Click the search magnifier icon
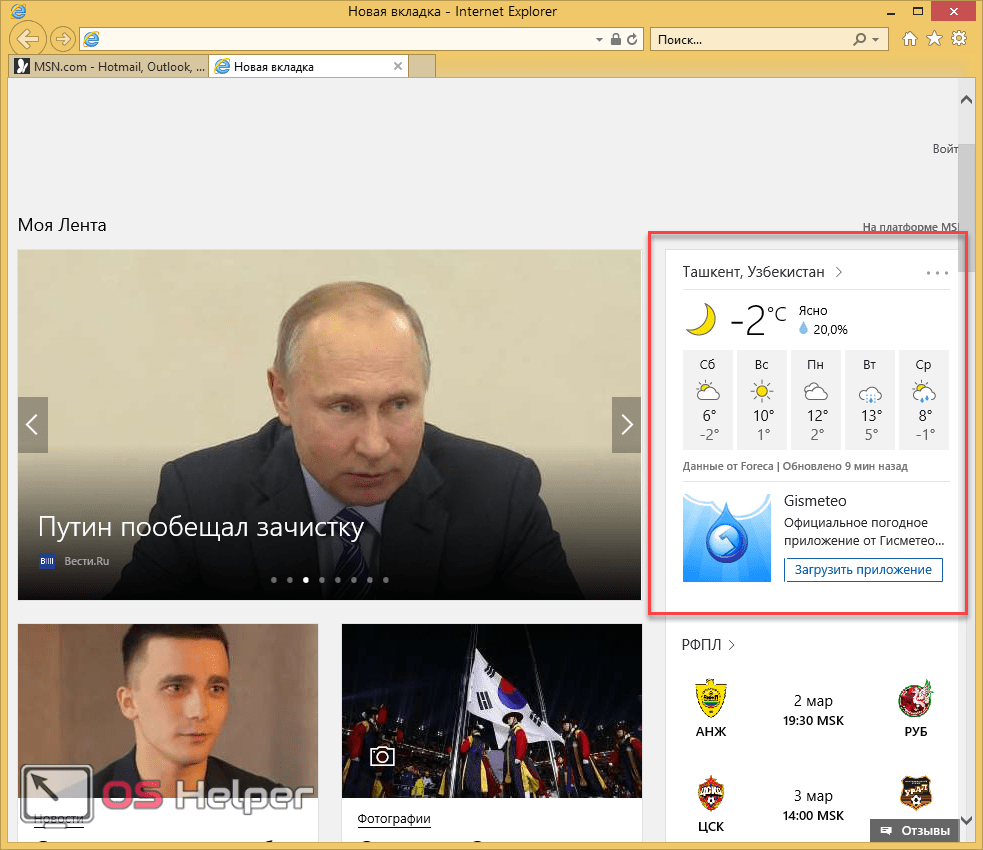The height and width of the screenshot is (850, 983). 859,40
